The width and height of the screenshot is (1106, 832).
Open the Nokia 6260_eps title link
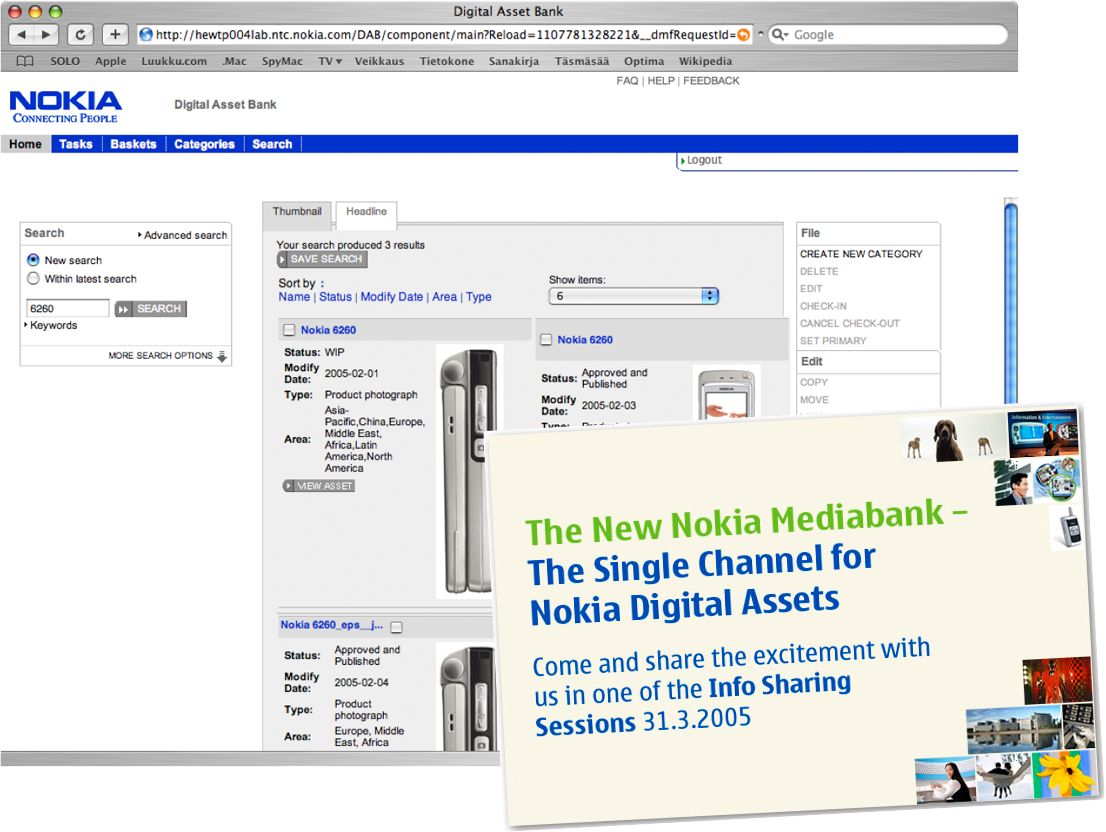coord(332,625)
